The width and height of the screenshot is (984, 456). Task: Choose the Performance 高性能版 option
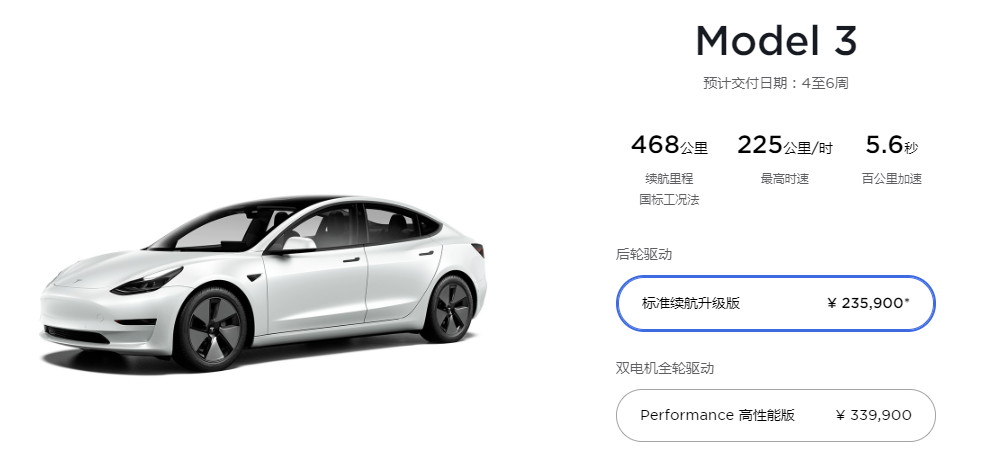tap(776, 415)
